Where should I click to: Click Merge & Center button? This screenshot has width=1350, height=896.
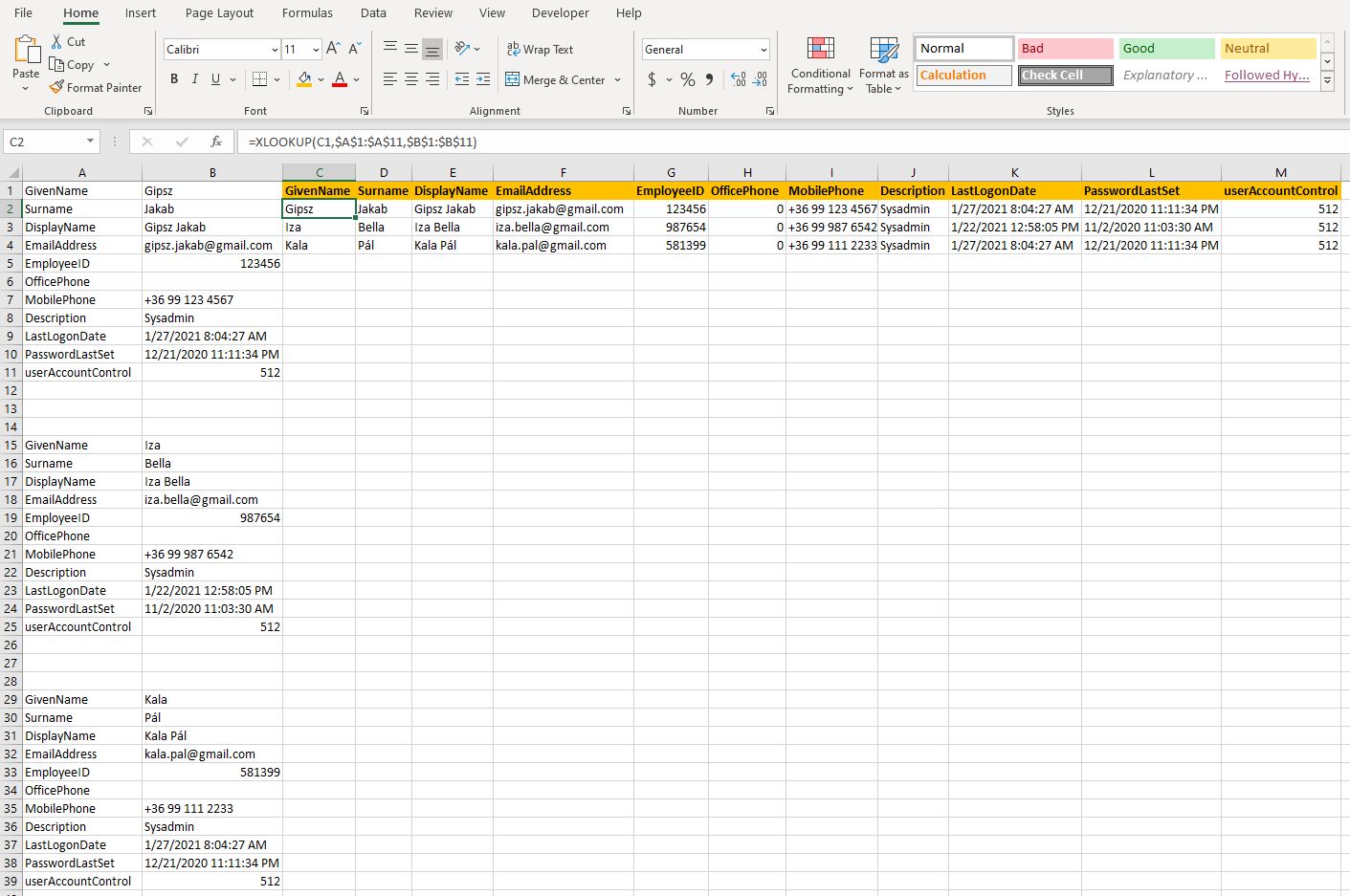pyautogui.click(x=556, y=79)
